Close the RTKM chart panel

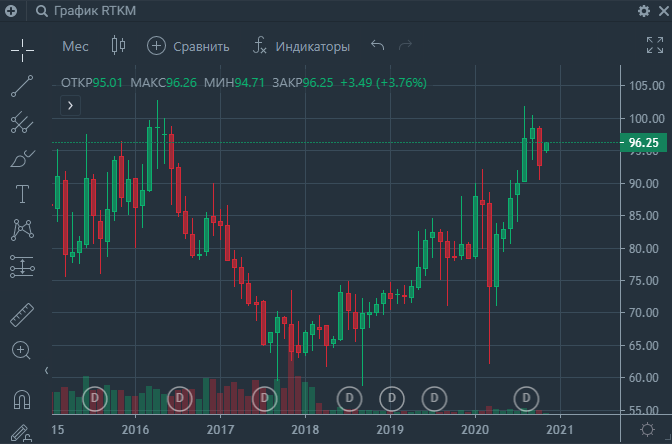(x=663, y=11)
